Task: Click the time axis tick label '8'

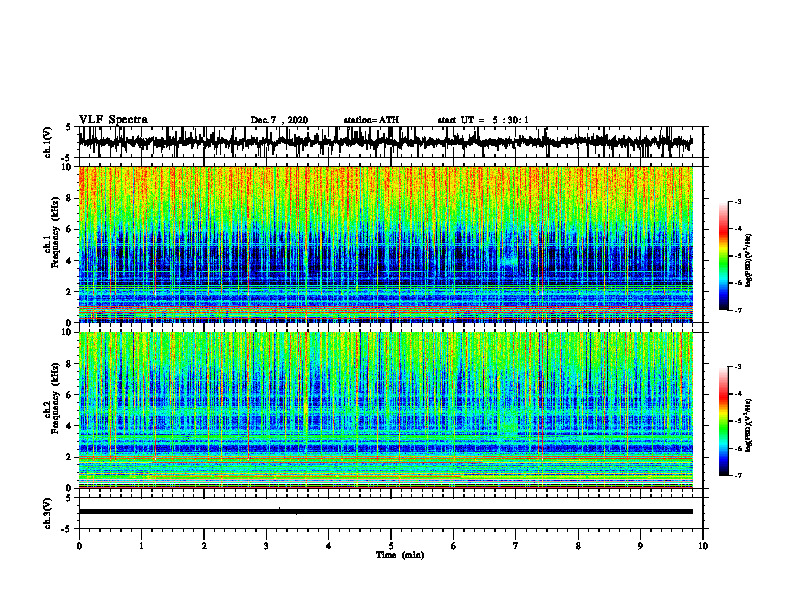Action: [x=578, y=546]
